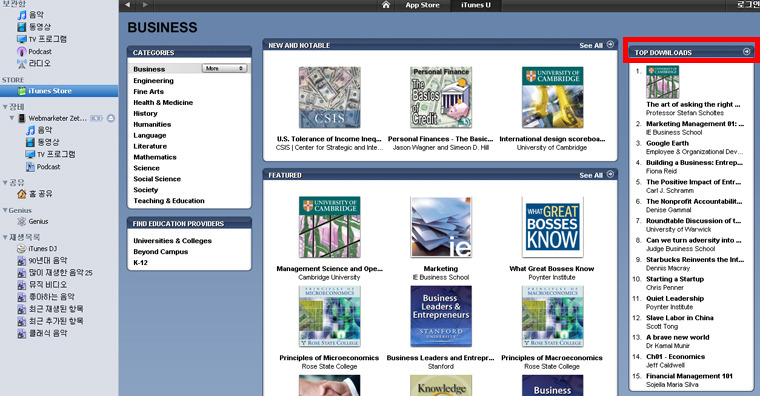Navigate forward with right arrow

(145, 5)
